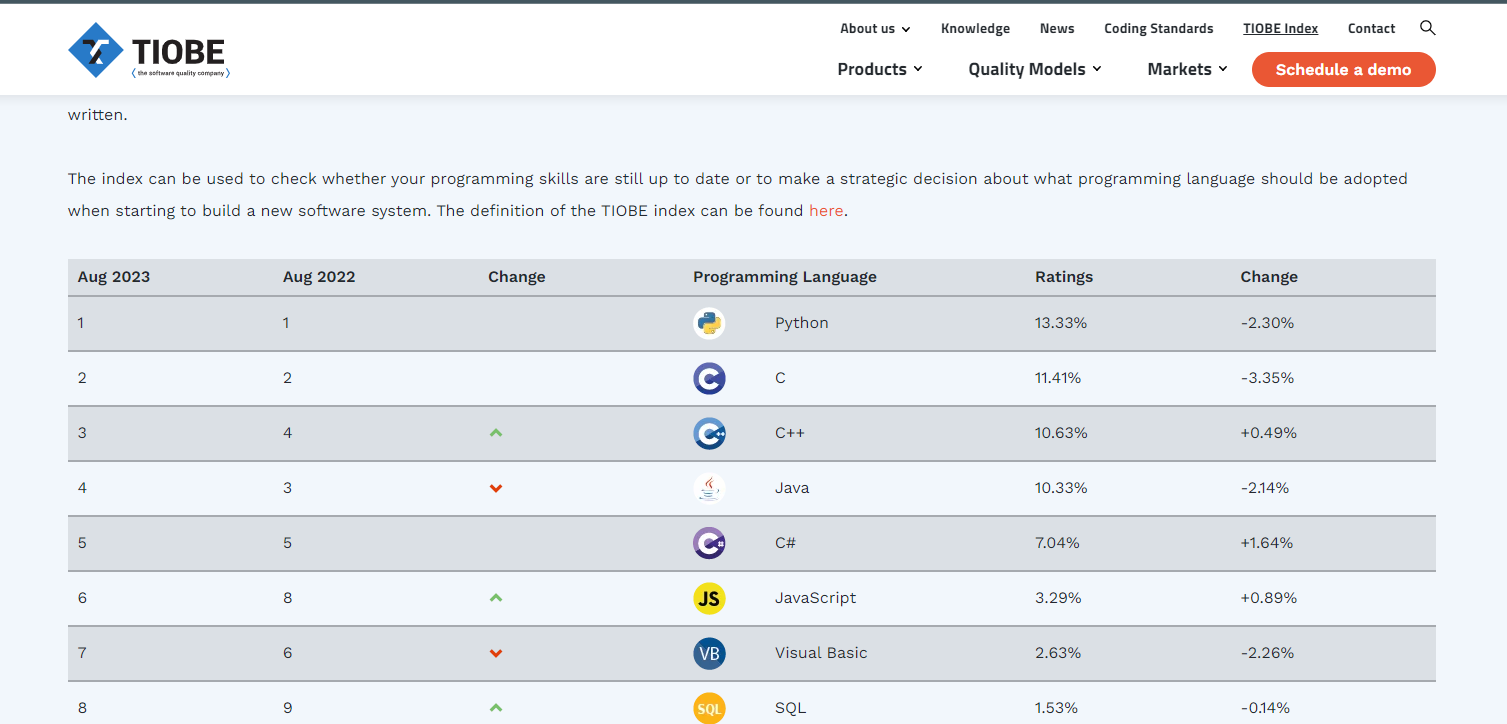The width and height of the screenshot is (1507, 724).
Task: Click green up arrow in SQL row
Action: pyautogui.click(x=496, y=708)
